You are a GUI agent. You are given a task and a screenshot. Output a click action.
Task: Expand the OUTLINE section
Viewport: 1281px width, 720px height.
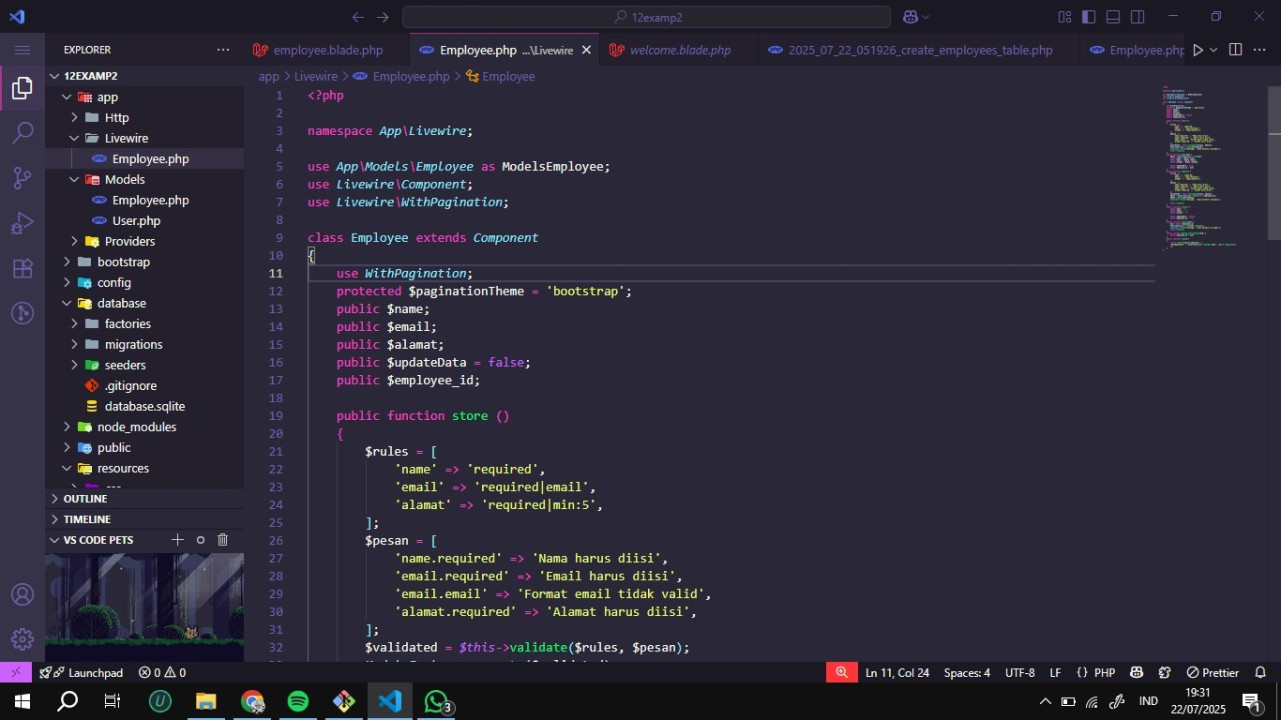(x=85, y=499)
